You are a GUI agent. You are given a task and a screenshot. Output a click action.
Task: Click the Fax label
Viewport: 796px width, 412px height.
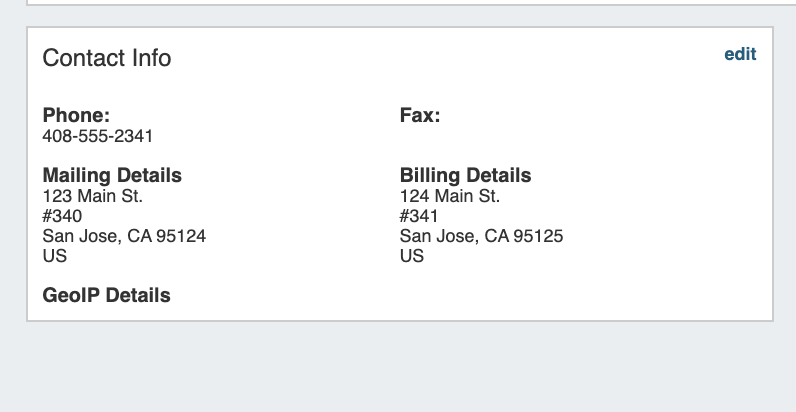point(420,115)
